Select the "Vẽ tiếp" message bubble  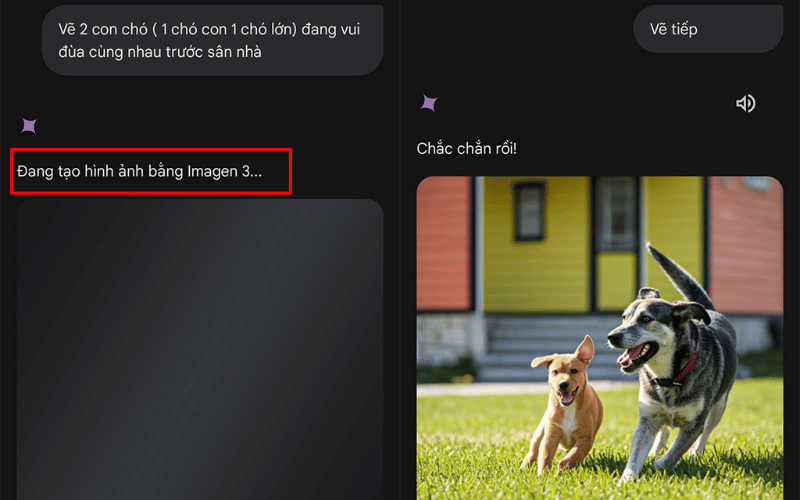click(708, 29)
